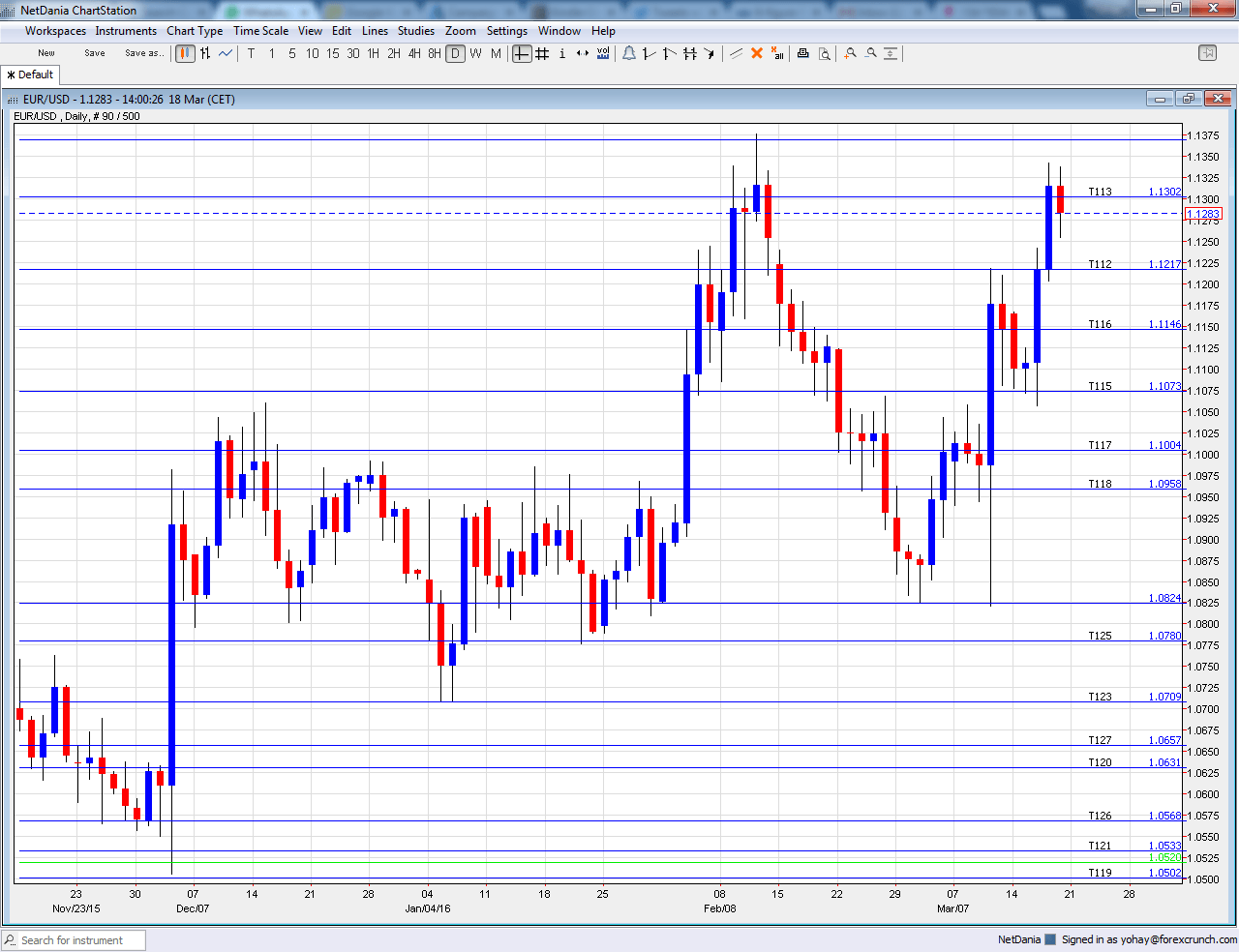Select the Default workspace tab

tap(30, 74)
